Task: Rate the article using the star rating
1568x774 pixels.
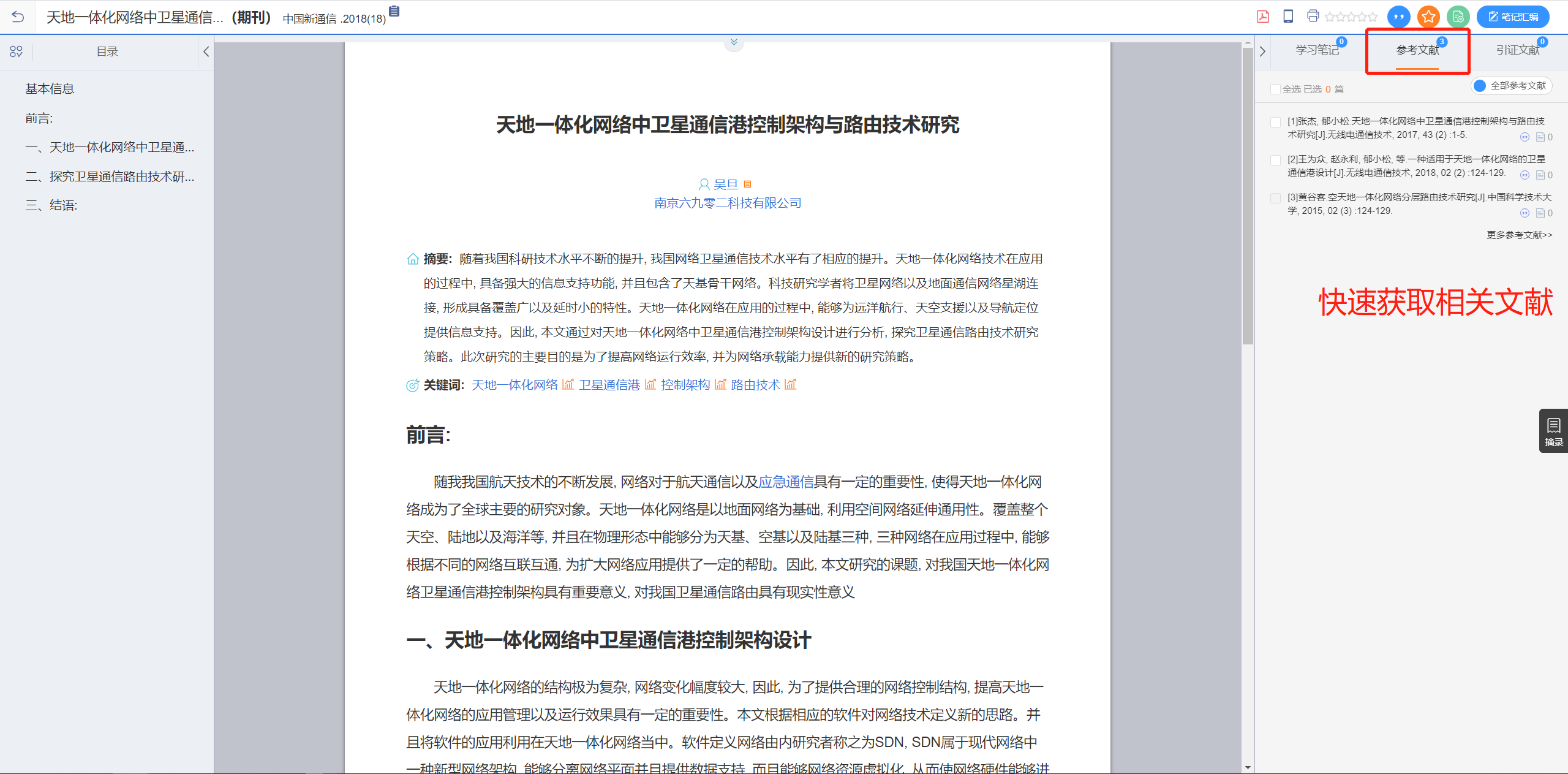Action: click(x=1351, y=17)
